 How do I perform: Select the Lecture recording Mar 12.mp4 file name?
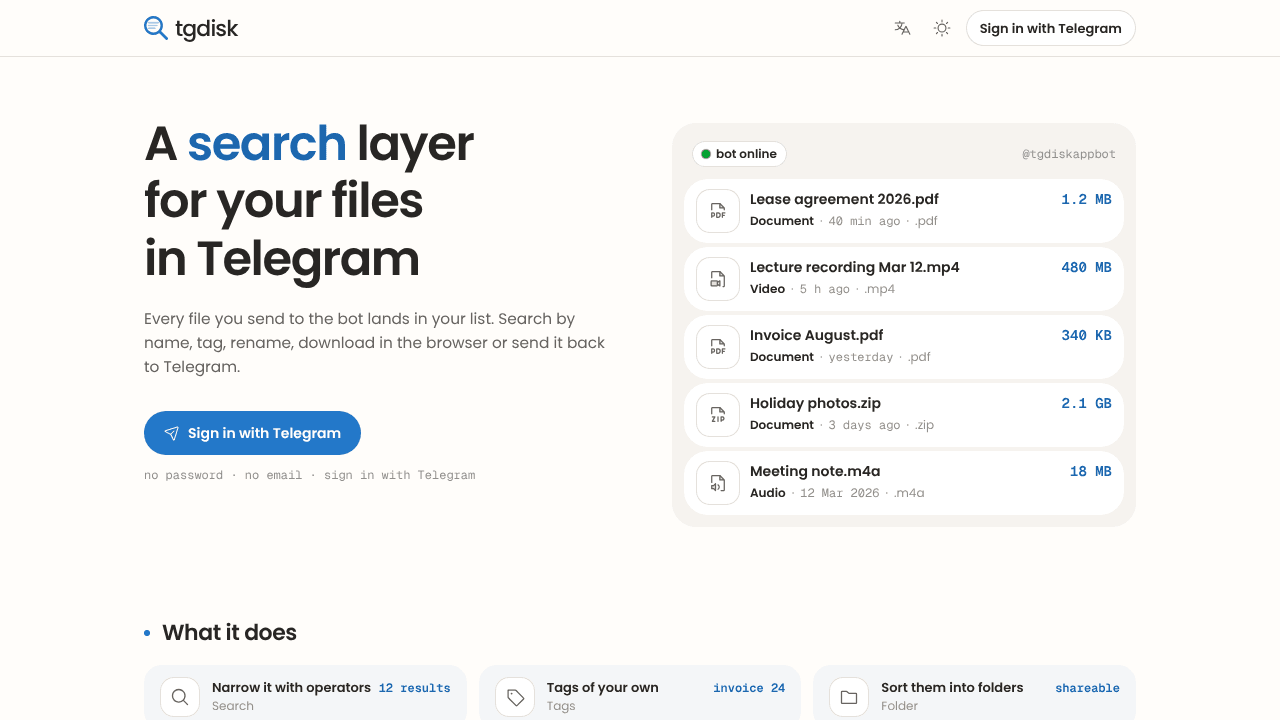tap(855, 267)
